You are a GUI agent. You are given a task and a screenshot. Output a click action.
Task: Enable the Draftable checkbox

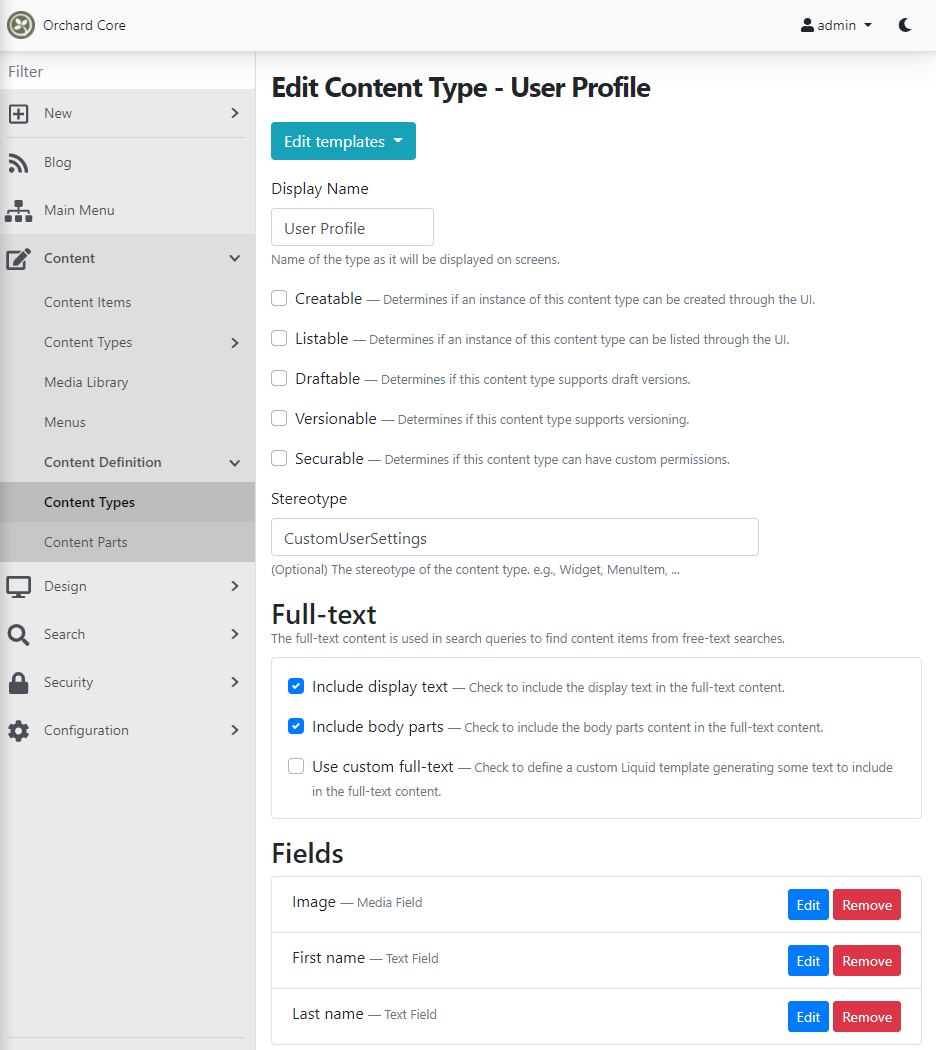[279, 378]
